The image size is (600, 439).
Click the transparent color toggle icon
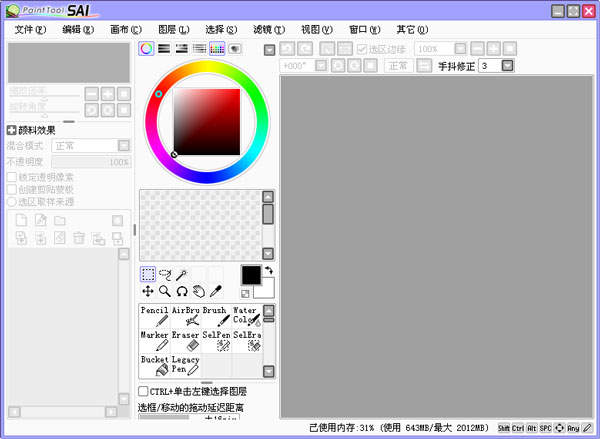point(245,294)
